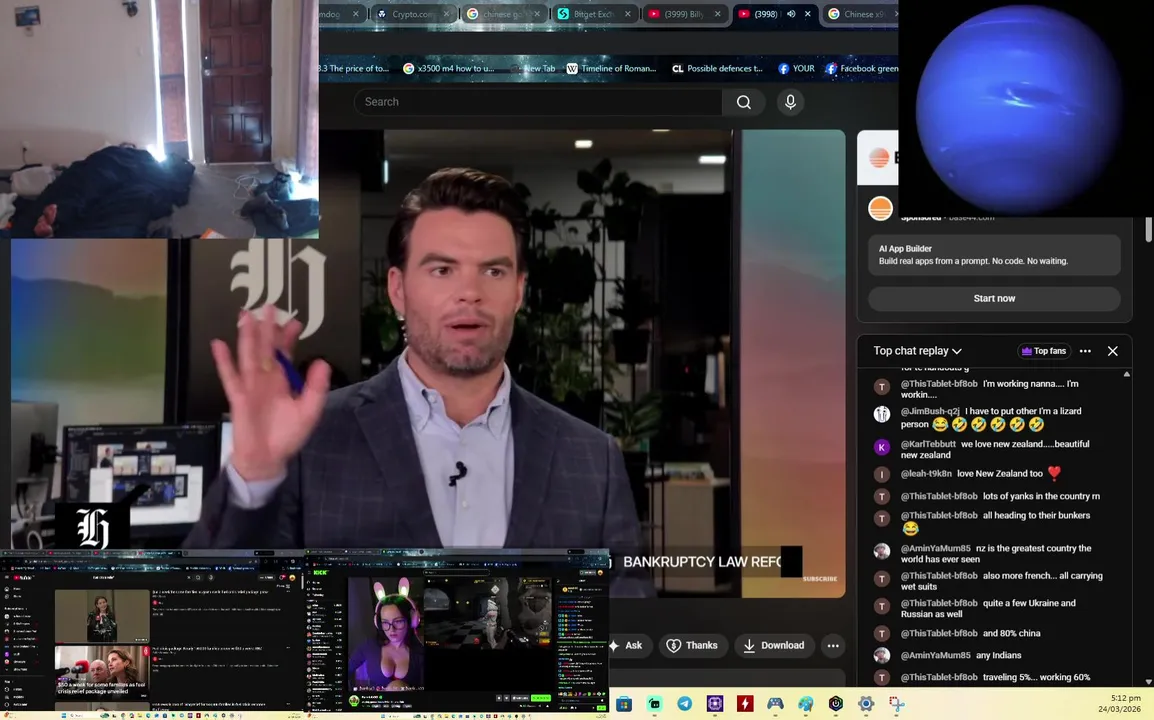The image size is (1154, 720).
Task: Open the (3999) Billy YouTube tab
Action: coord(684,14)
